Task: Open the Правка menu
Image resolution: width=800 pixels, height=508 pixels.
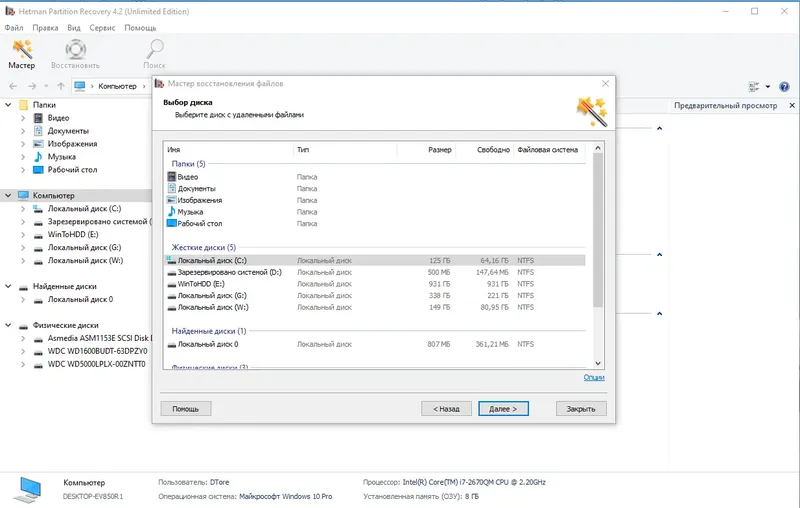Action: tap(45, 28)
